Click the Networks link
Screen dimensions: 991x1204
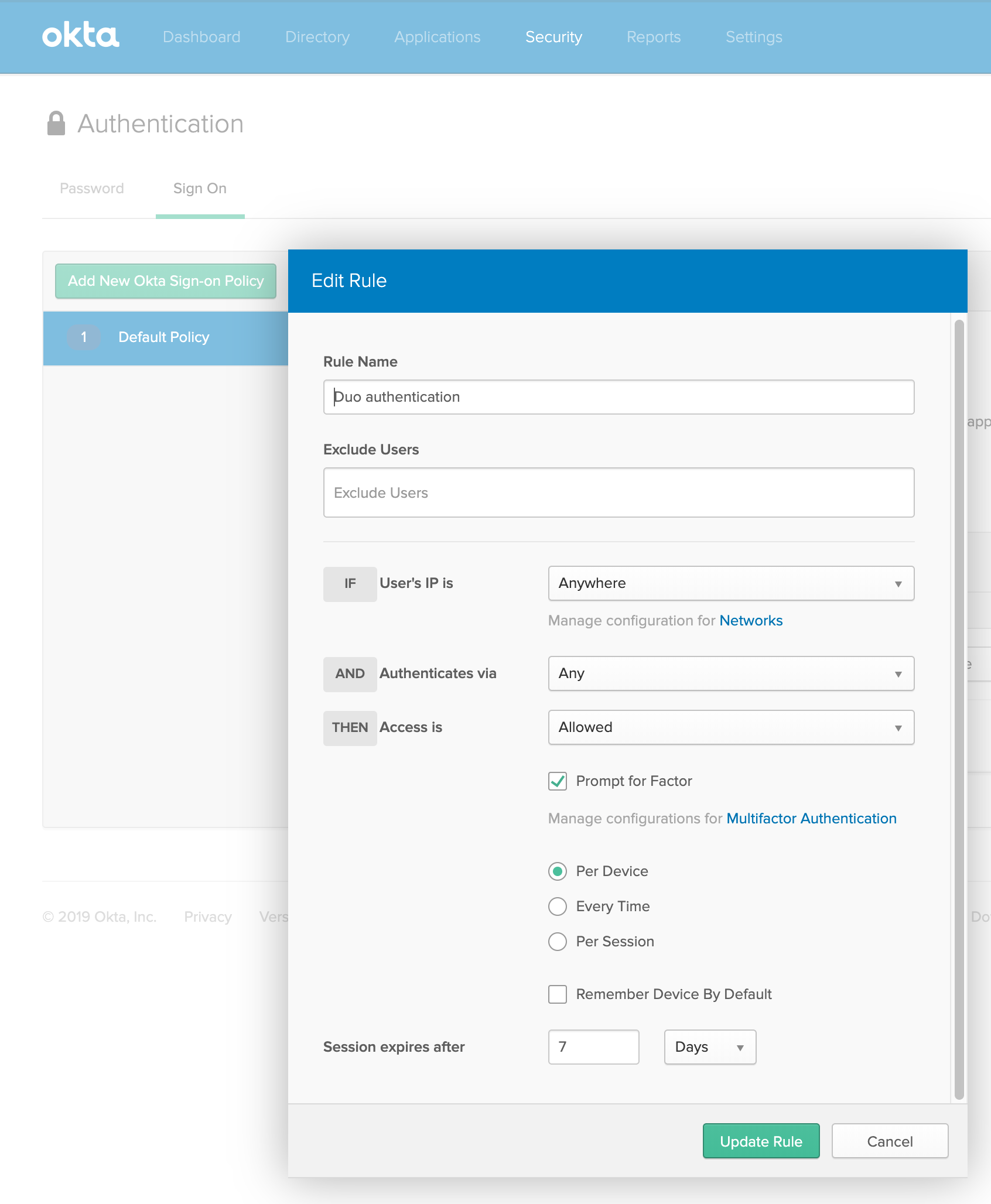751,620
